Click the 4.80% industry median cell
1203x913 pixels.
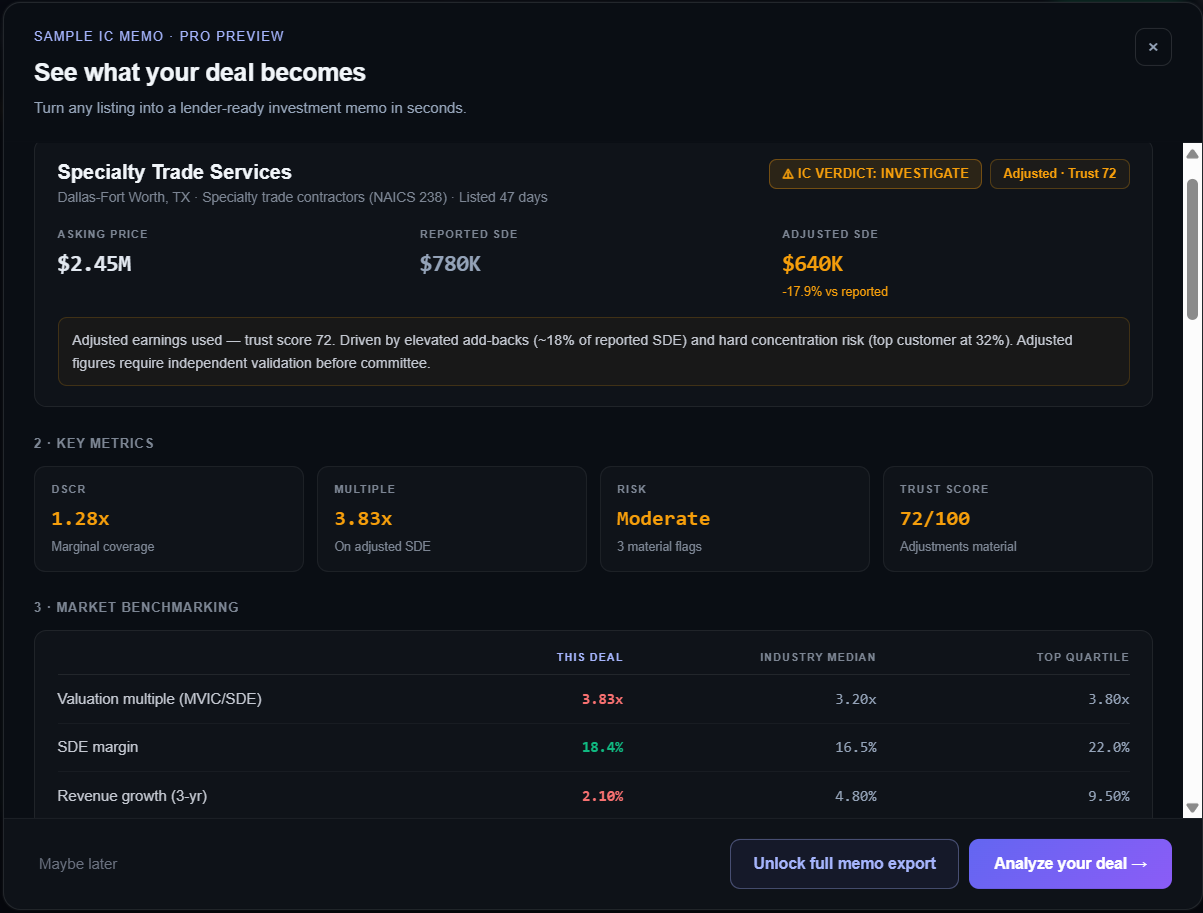856,796
